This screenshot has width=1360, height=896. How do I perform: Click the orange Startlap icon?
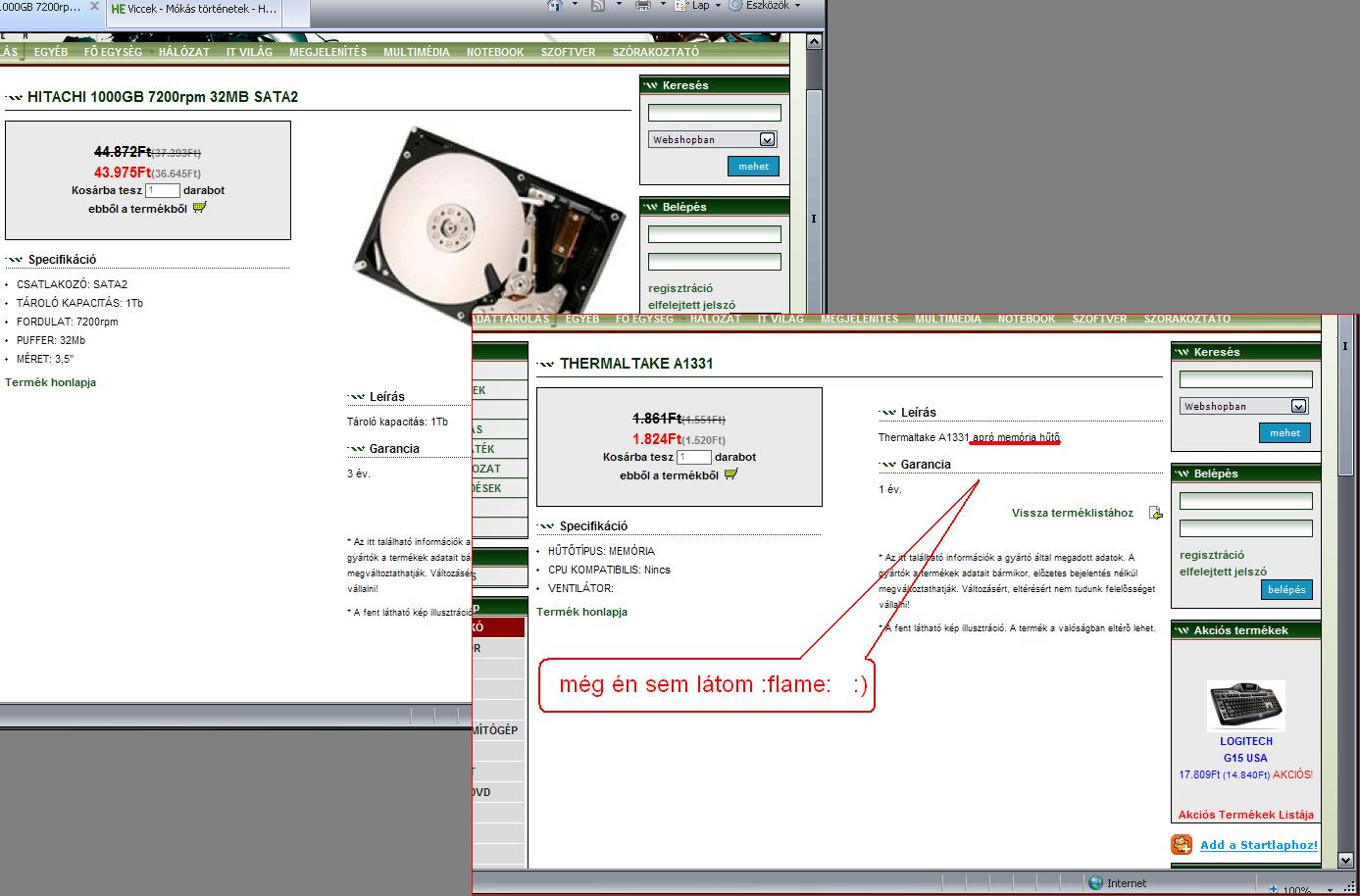tap(1182, 845)
